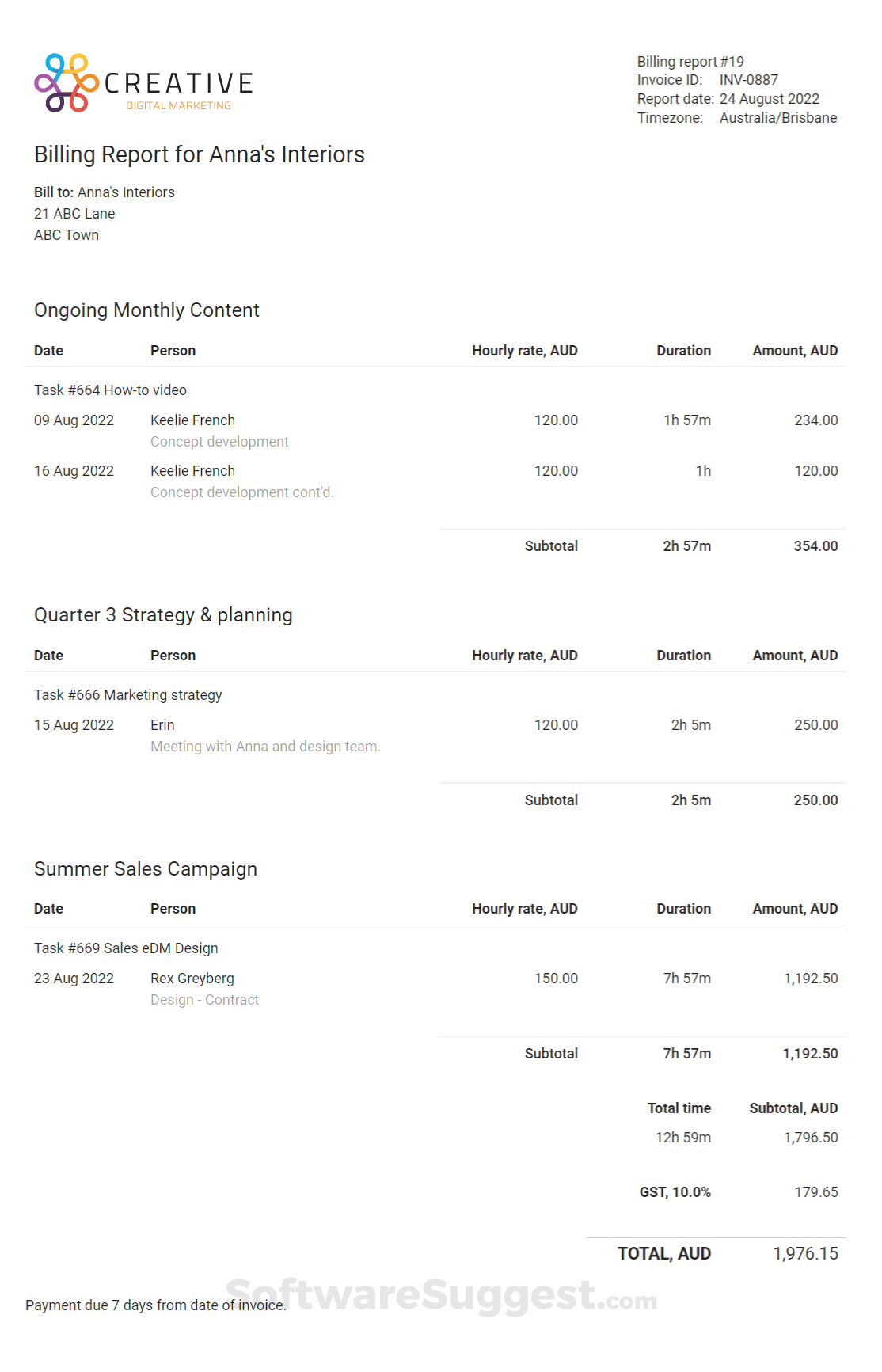Viewport: 882px width, 1372px height.
Task: Click the TOTAL, AUD amount 1,976.15
Action: pos(805,1254)
